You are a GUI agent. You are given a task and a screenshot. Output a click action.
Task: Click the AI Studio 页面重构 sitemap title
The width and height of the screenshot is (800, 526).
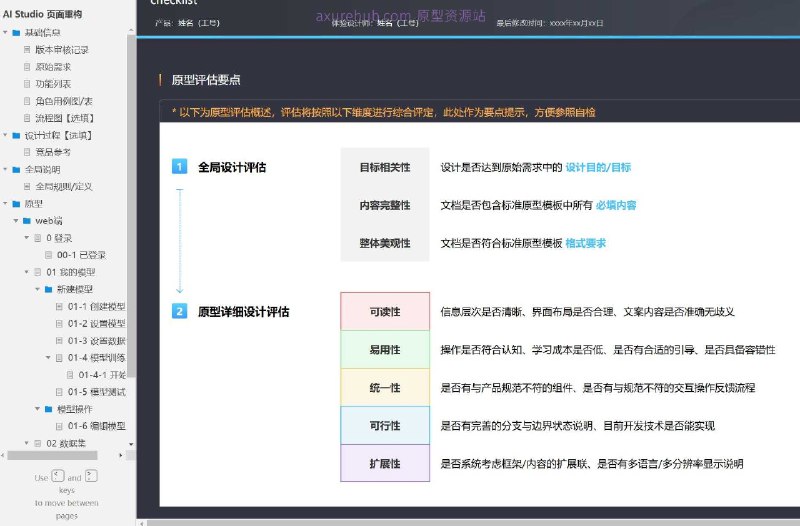tap(42, 14)
